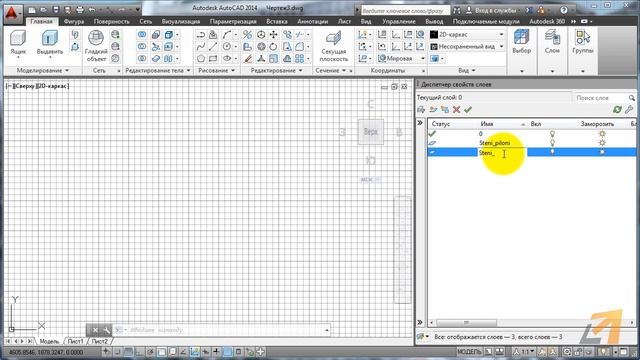Open the Слои layers panel button
This screenshot has height=360, width=640.
click(x=552, y=42)
